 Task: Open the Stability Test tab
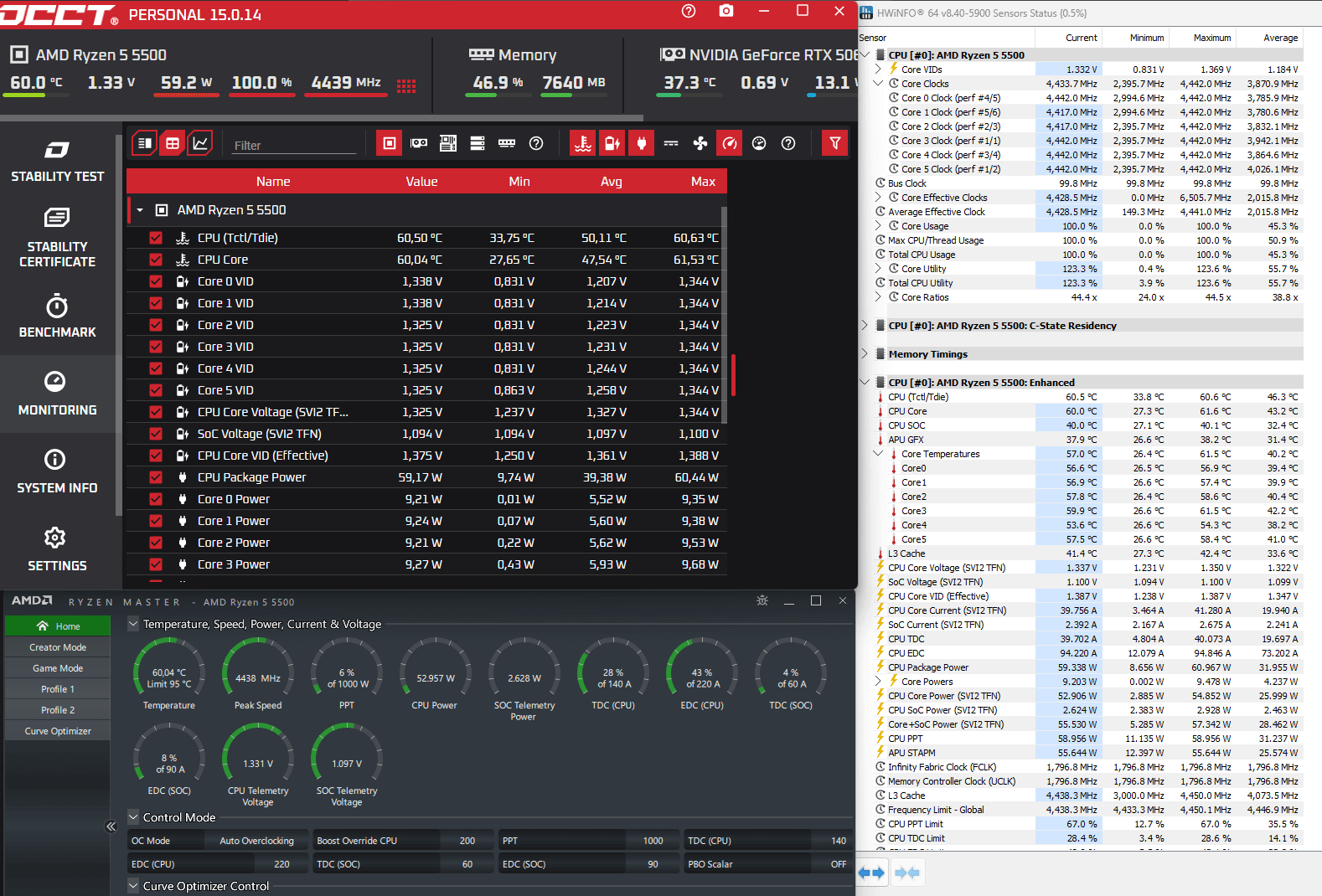tap(57, 162)
